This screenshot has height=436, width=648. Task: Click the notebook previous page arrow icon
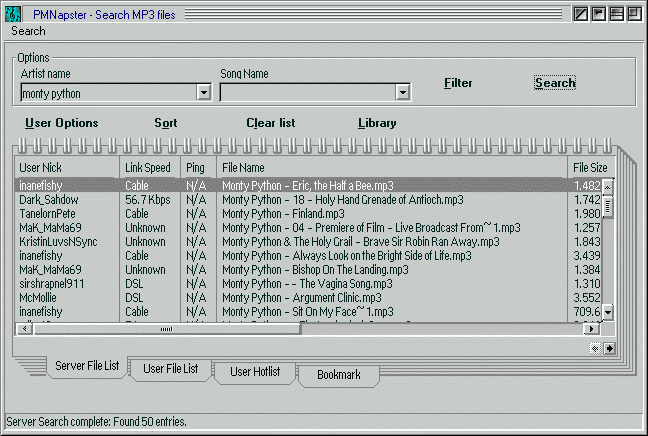tap(595, 349)
